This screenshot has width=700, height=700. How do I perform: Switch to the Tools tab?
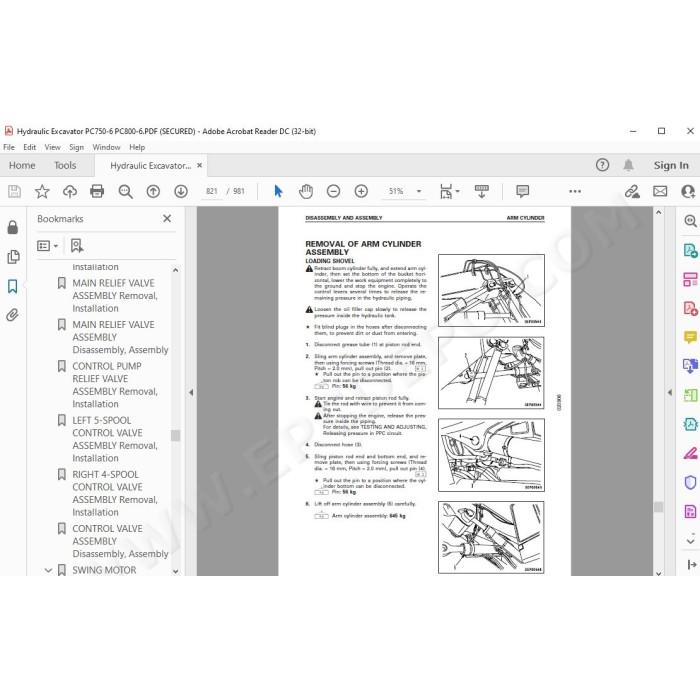tap(65, 166)
